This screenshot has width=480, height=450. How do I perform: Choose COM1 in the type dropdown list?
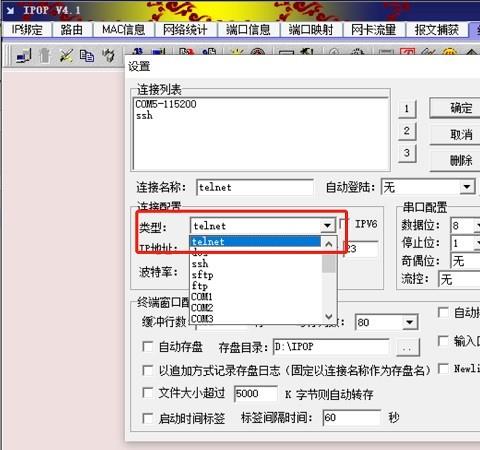[x=255, y=297]
